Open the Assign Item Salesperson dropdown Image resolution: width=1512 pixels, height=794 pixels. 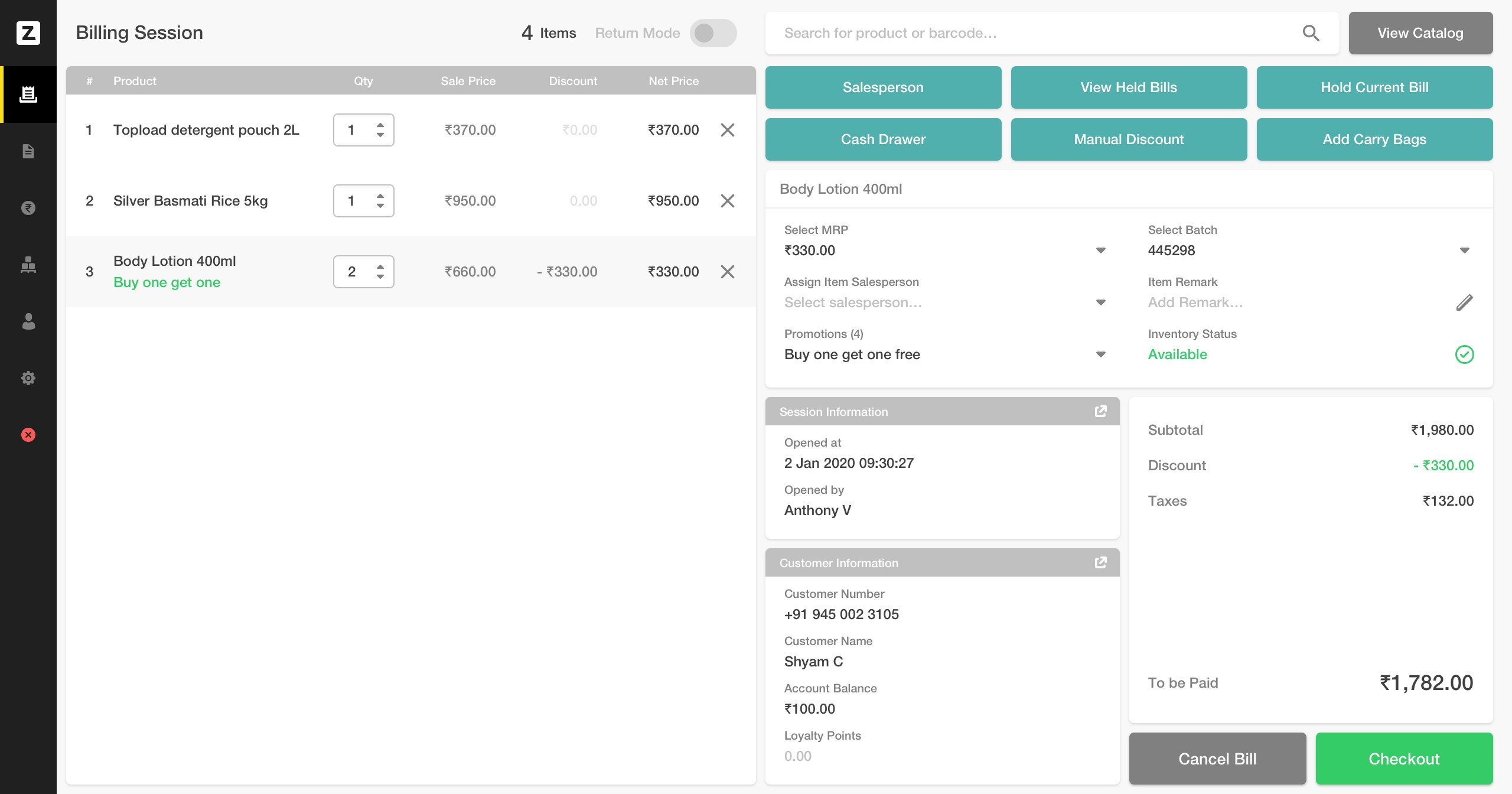point(1100,302)
